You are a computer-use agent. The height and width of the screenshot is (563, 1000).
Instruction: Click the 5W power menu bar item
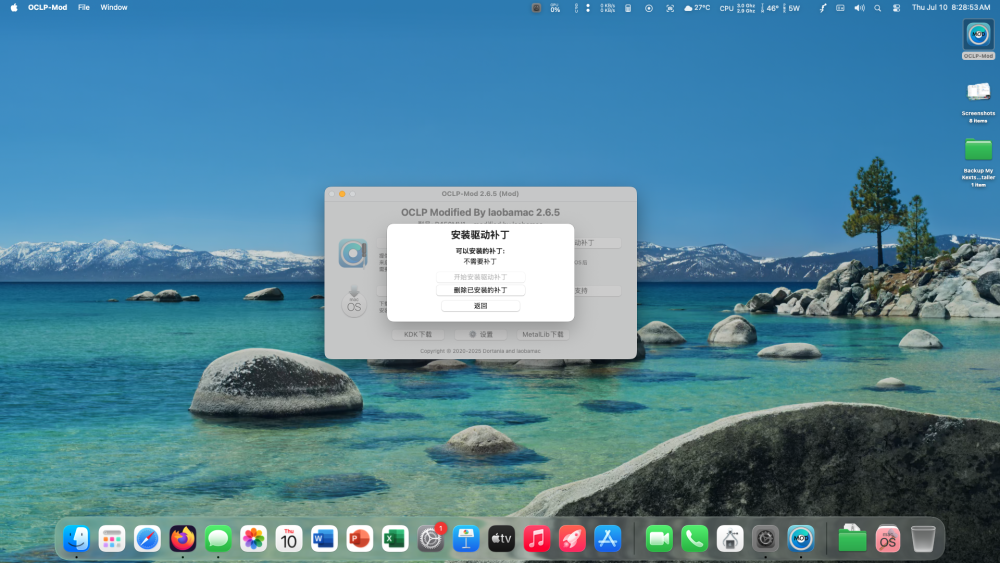coord(791,8)
